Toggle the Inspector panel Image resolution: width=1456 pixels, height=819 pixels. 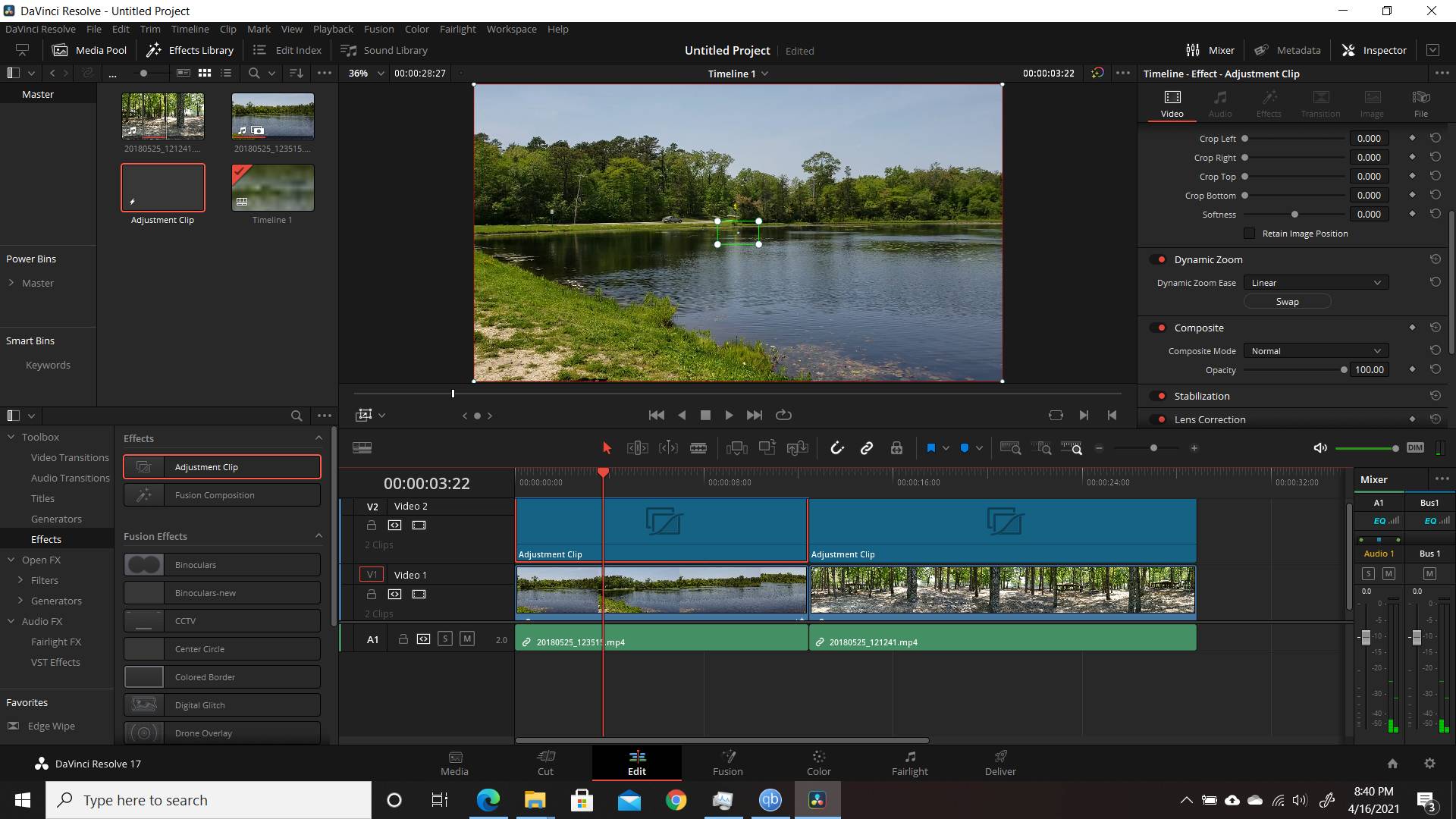tap(1374, 50)
